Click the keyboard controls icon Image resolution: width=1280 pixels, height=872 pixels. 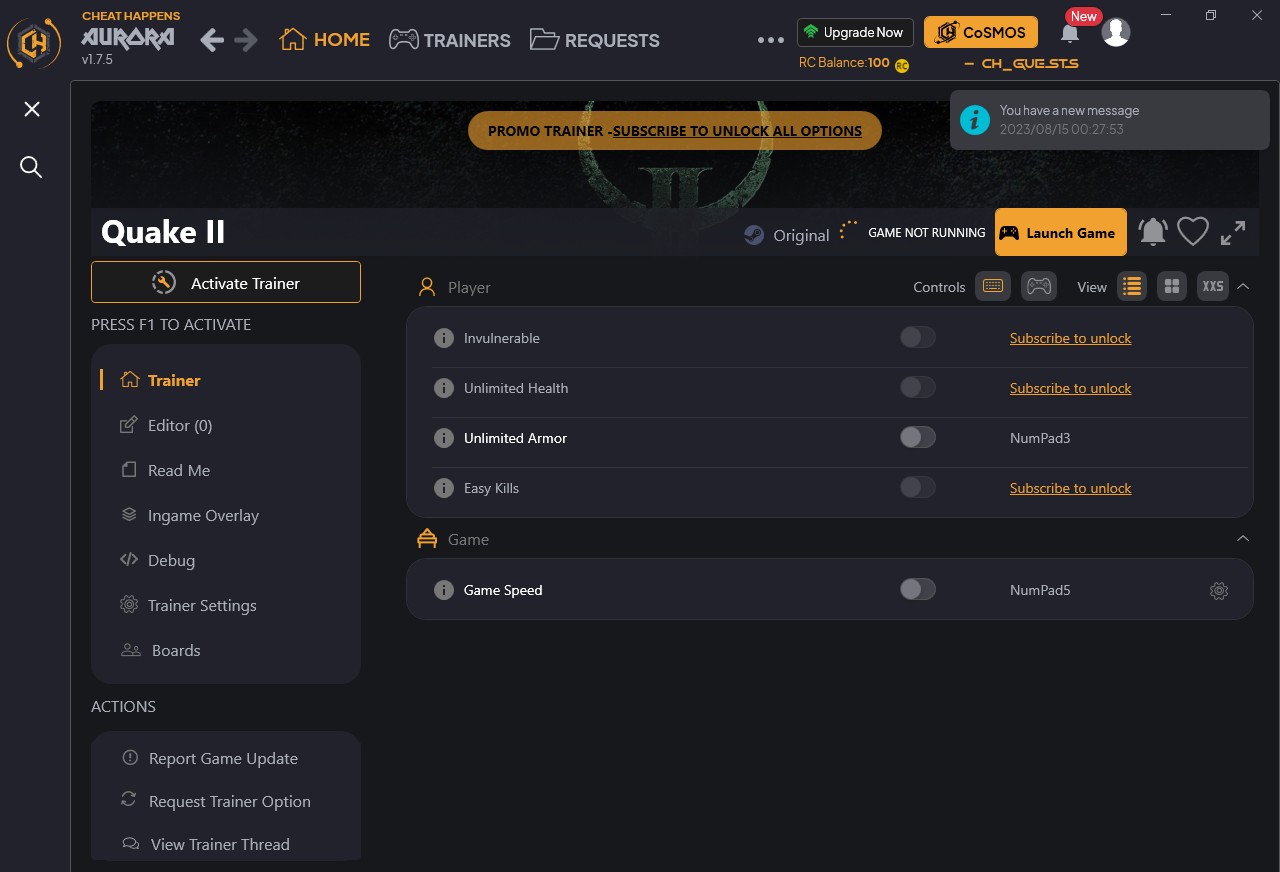[x=992, y=287]
